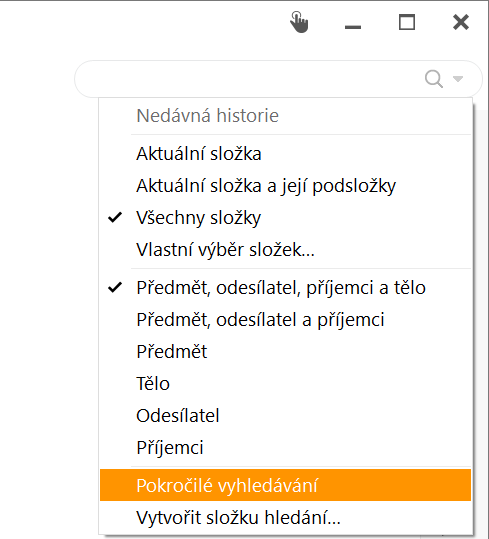Focus the search text field

(x=249, y=79)
